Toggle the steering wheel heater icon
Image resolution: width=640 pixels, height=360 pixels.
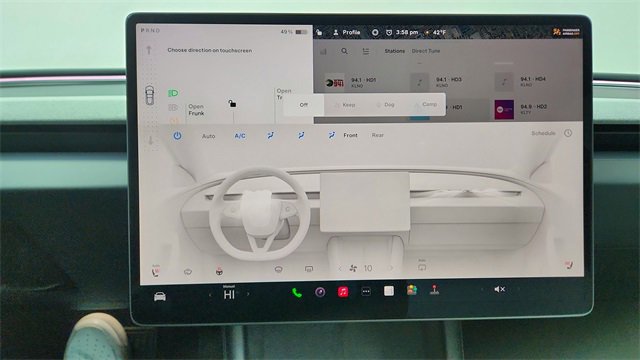219,271
